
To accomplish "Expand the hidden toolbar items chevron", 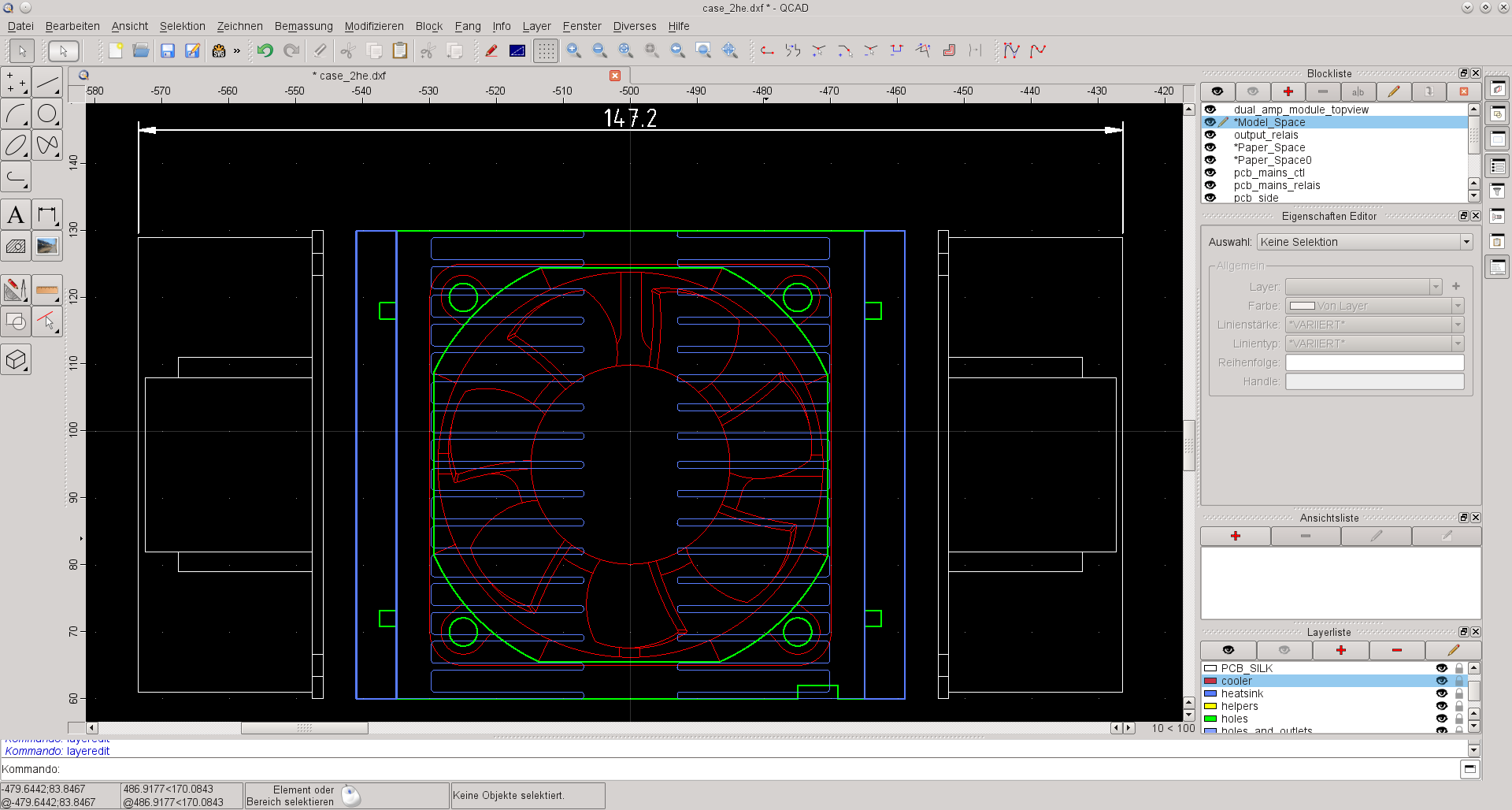I will [x=237, y=50].
